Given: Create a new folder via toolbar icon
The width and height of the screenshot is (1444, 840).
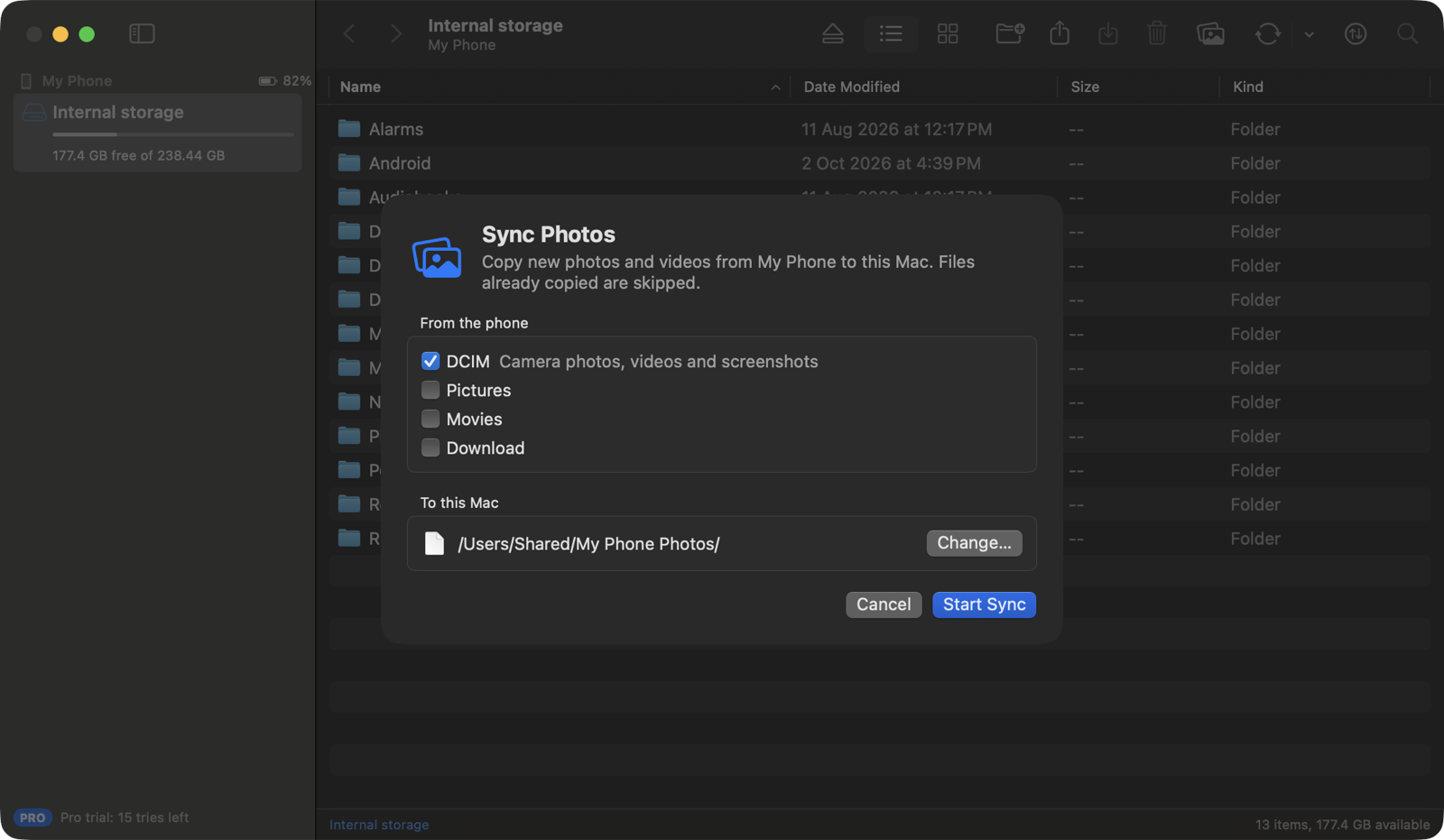Looking at the screenshot, I should point(1010,33).
